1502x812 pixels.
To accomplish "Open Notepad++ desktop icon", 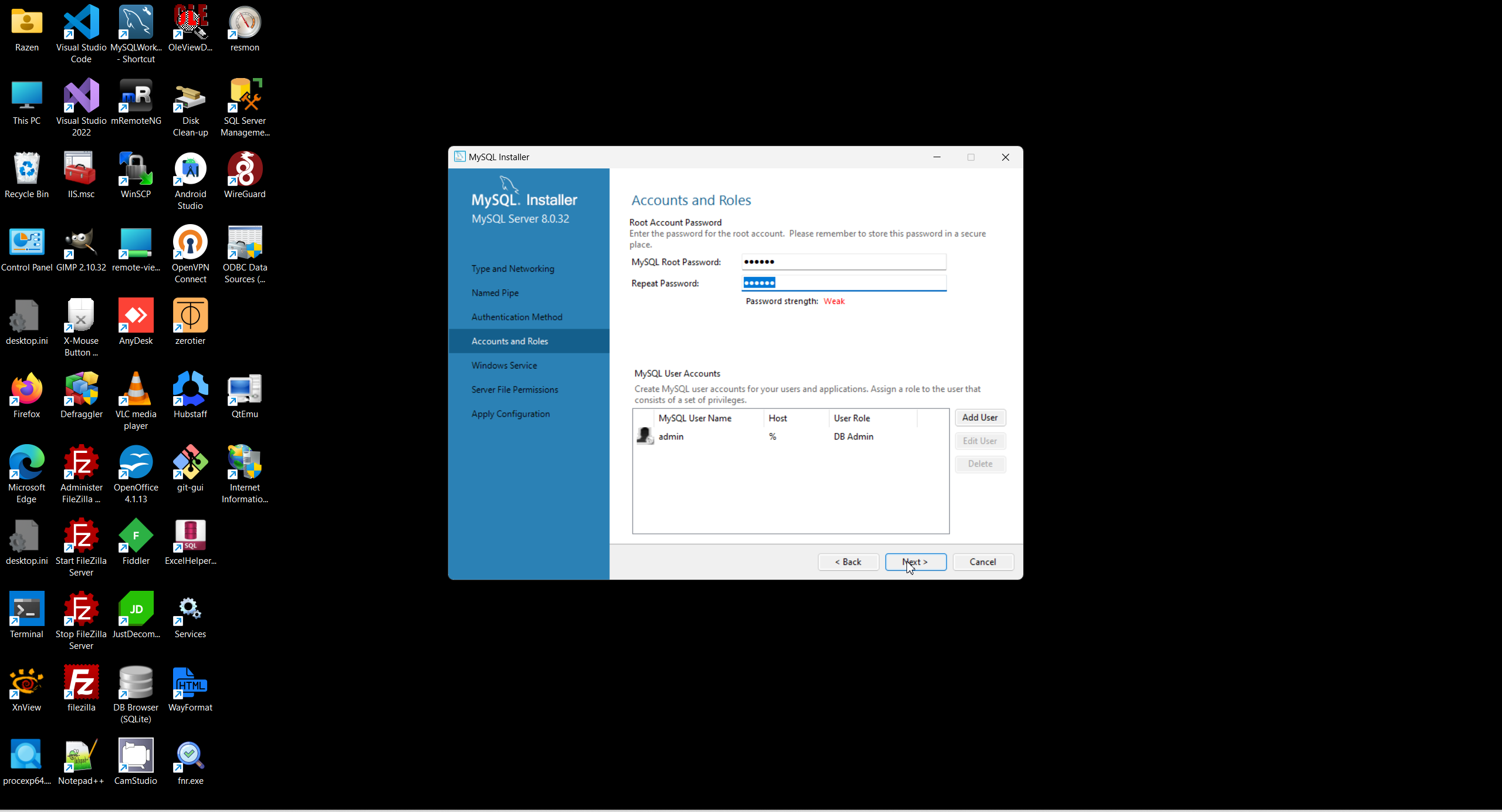I will [x=81, y=757].
